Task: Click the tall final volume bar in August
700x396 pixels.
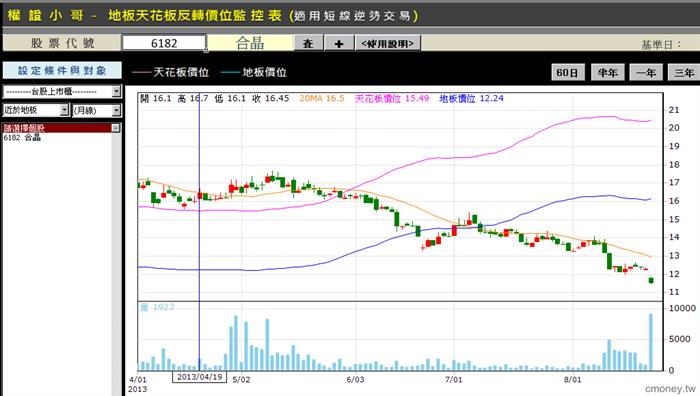Action: click(x=651, y=342)
